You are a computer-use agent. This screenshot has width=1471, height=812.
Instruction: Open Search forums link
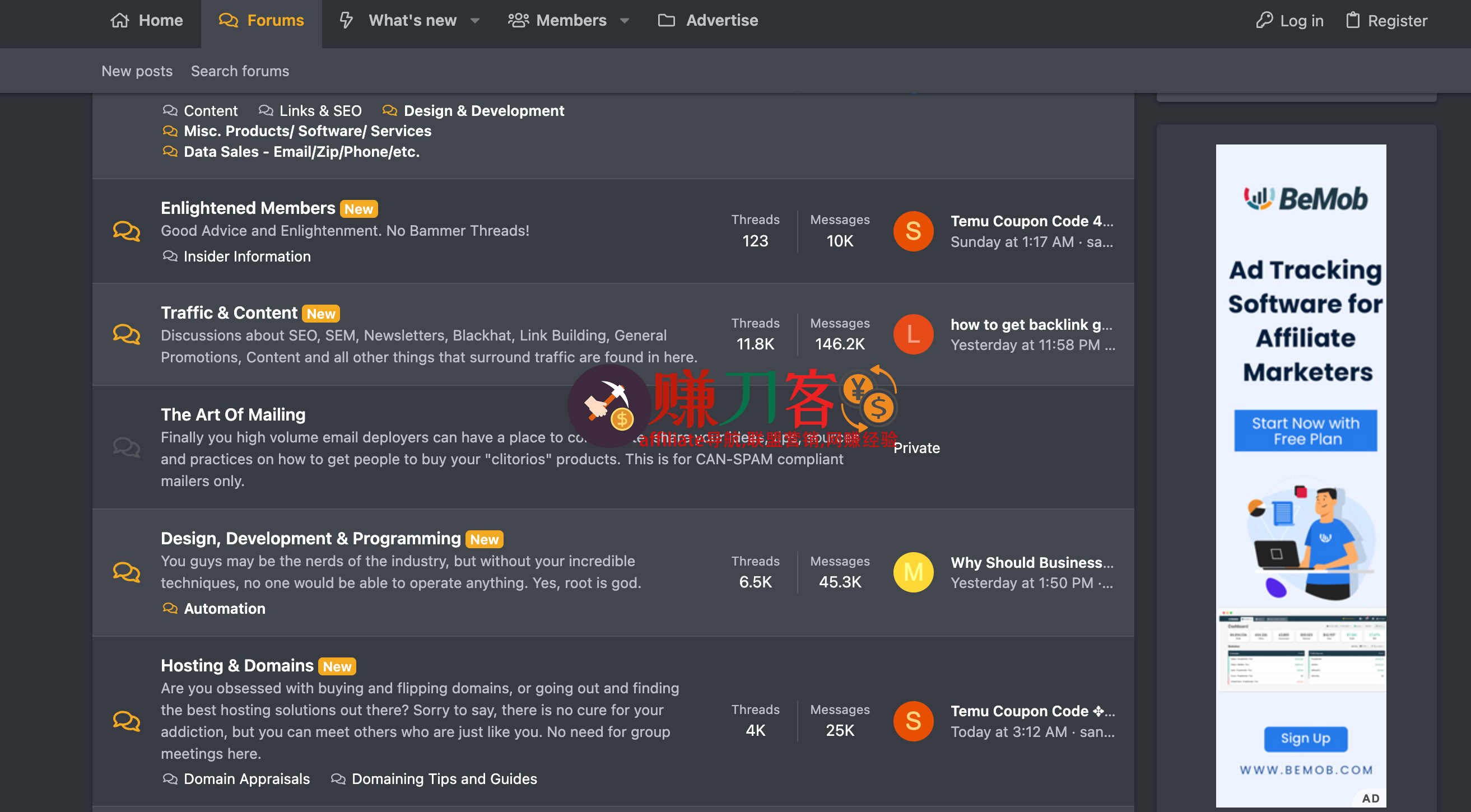pyautogui.click(x=240, y=71)
